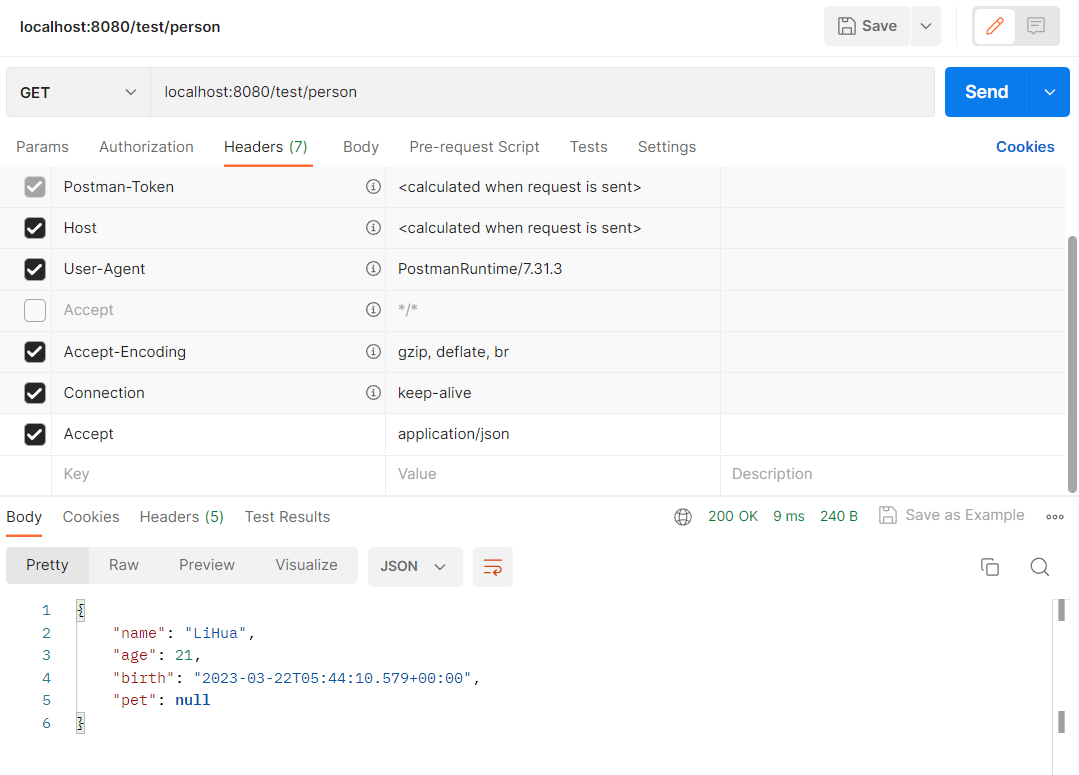Click the new header Description field
The image size is (1079, 775).
pyautogui.click(x=893, y=474)
